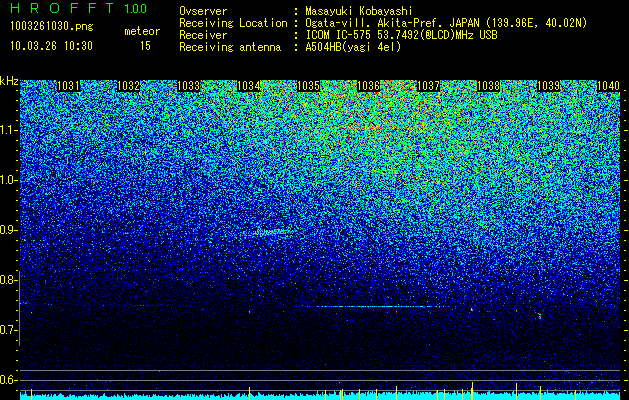Click the version number 1.0.0

(x=136, y=8)
